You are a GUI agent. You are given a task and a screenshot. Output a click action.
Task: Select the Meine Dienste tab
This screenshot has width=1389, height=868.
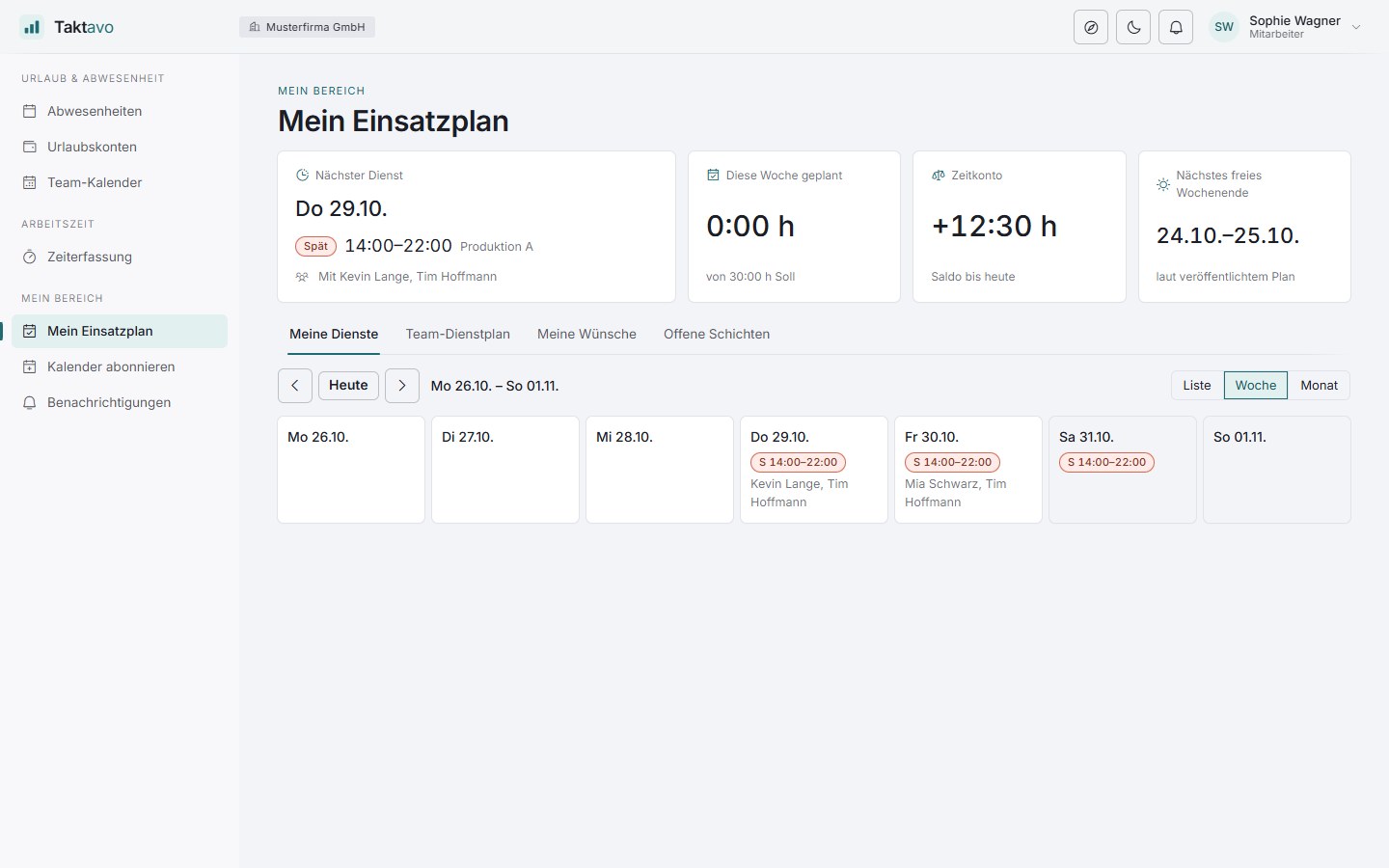(334, 334)
